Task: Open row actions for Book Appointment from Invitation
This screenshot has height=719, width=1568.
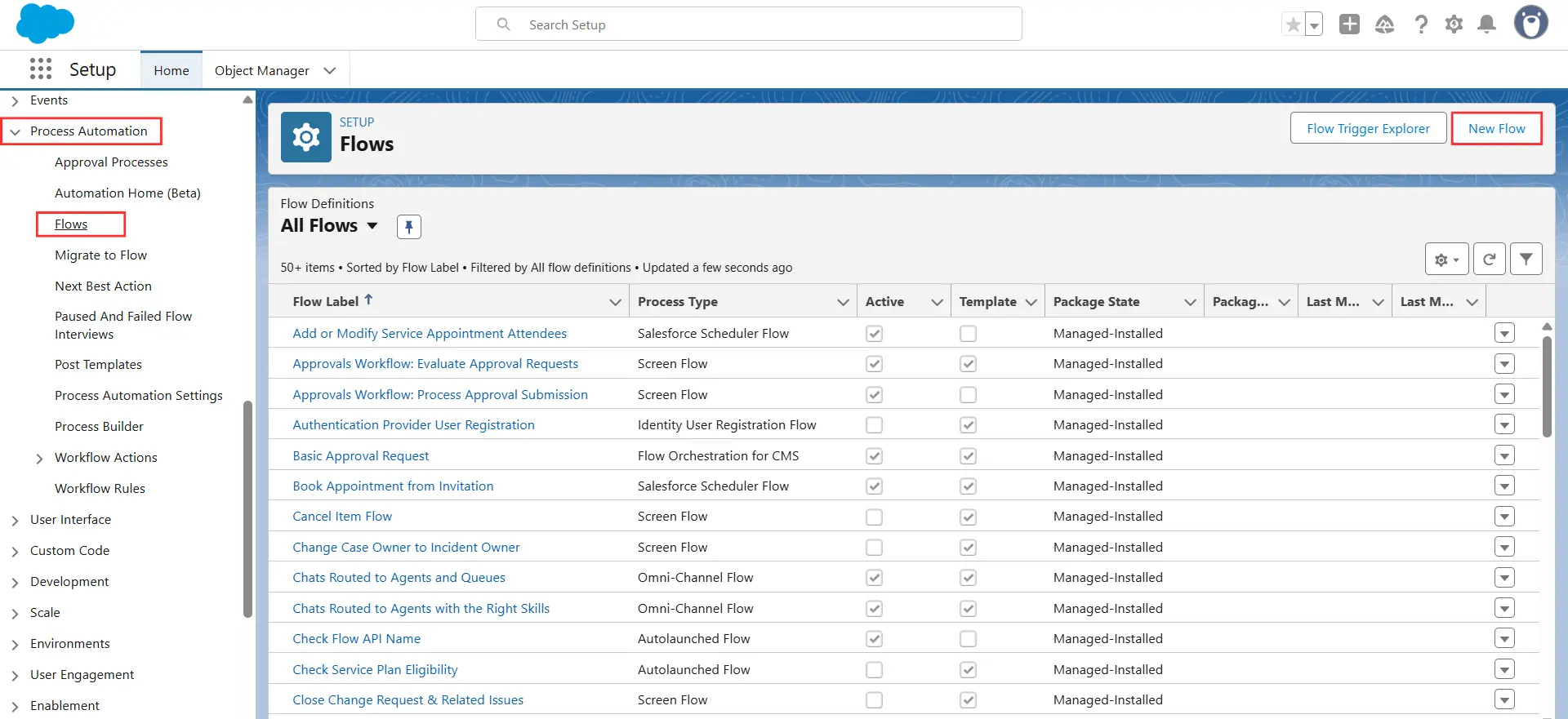Action: pos(1504,486)
